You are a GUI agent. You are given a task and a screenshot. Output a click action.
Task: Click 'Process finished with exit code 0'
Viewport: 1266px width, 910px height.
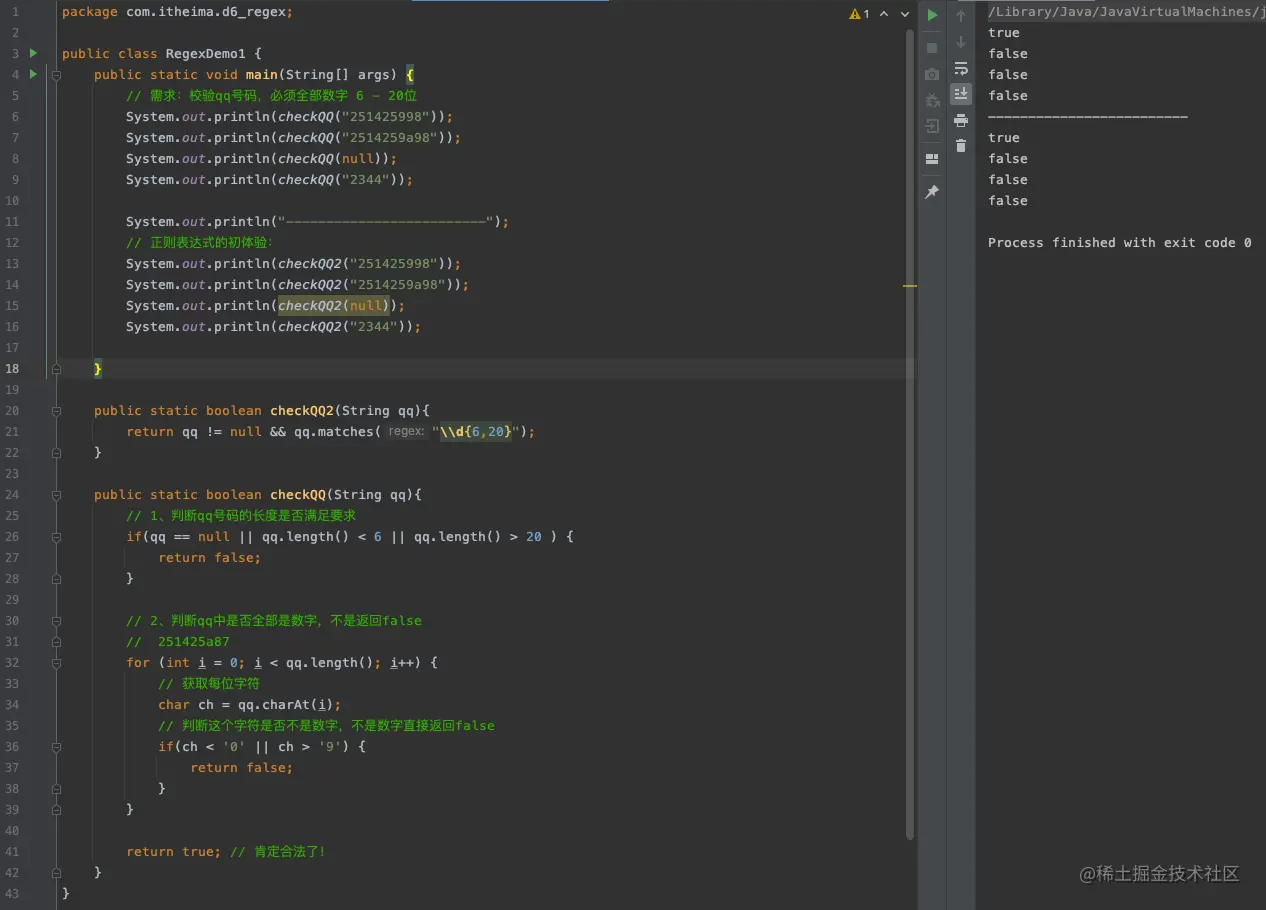tap(1120, 243)
